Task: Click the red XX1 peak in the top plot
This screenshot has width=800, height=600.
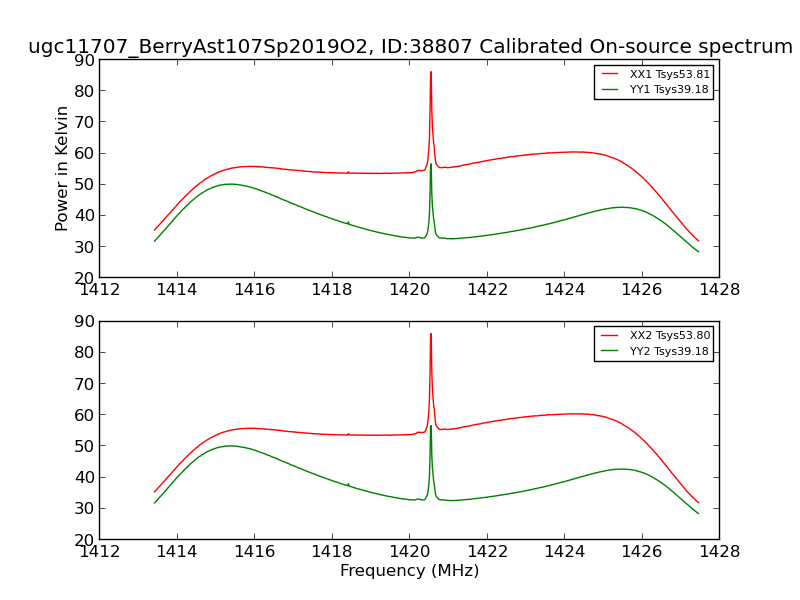Action: 431,73
